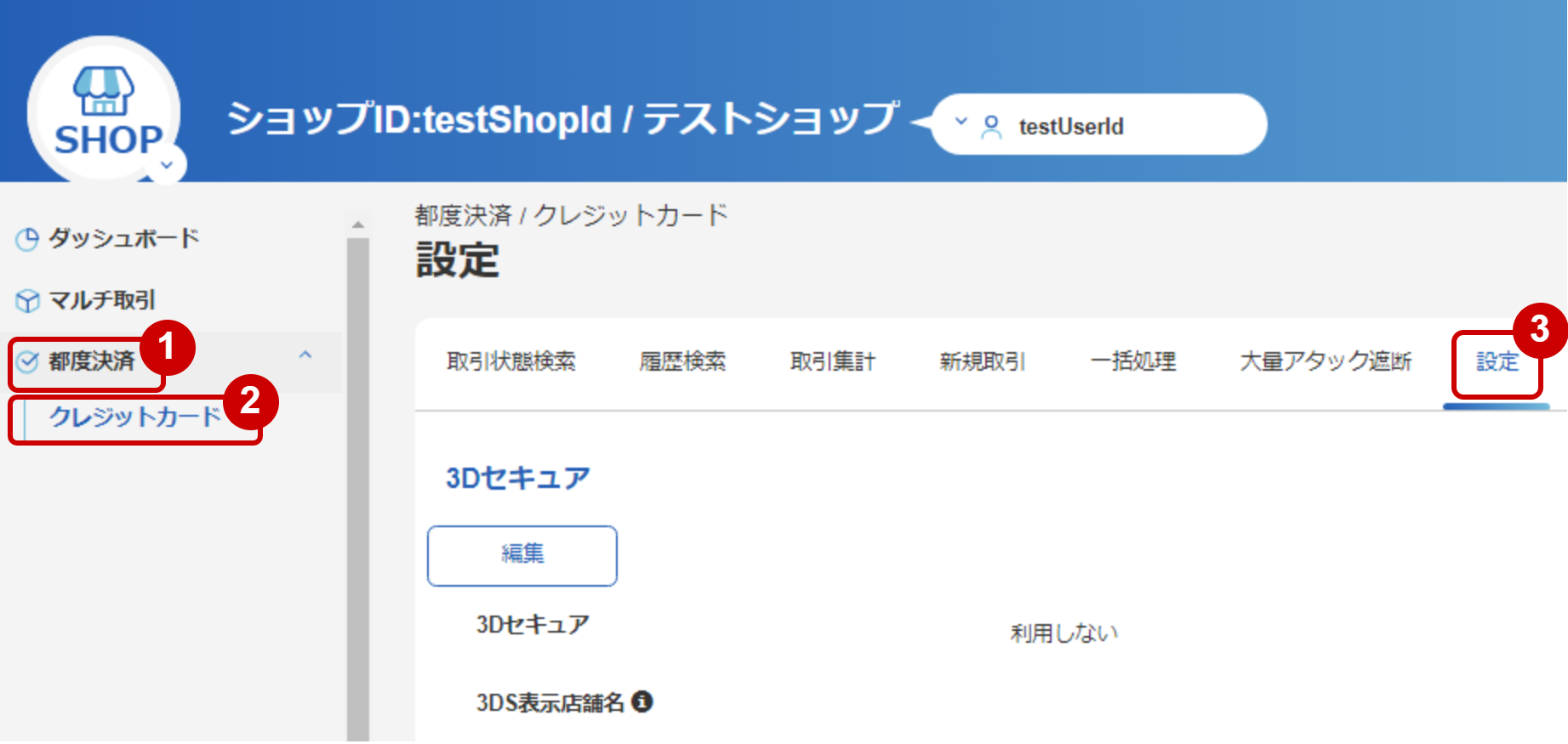
Task: Click the user profile icon
Action: [991, 127]
